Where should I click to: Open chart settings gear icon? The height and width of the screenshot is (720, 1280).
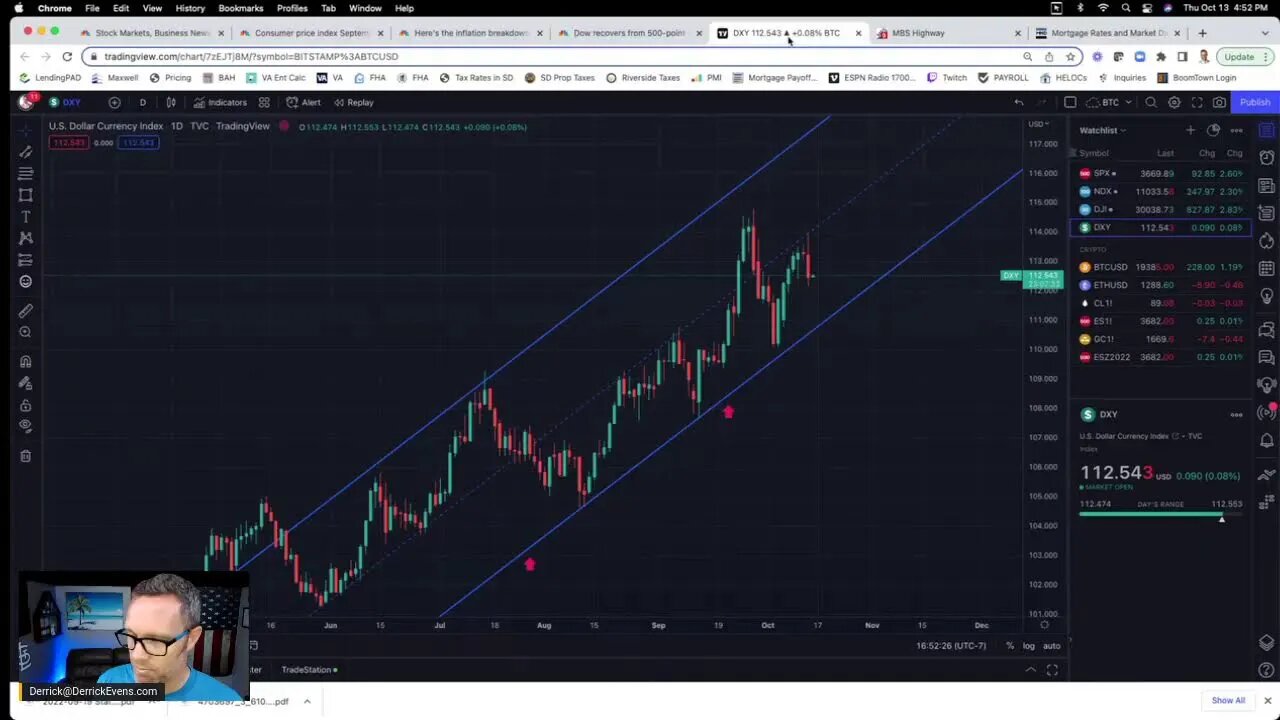click(x=1174, y=102)
